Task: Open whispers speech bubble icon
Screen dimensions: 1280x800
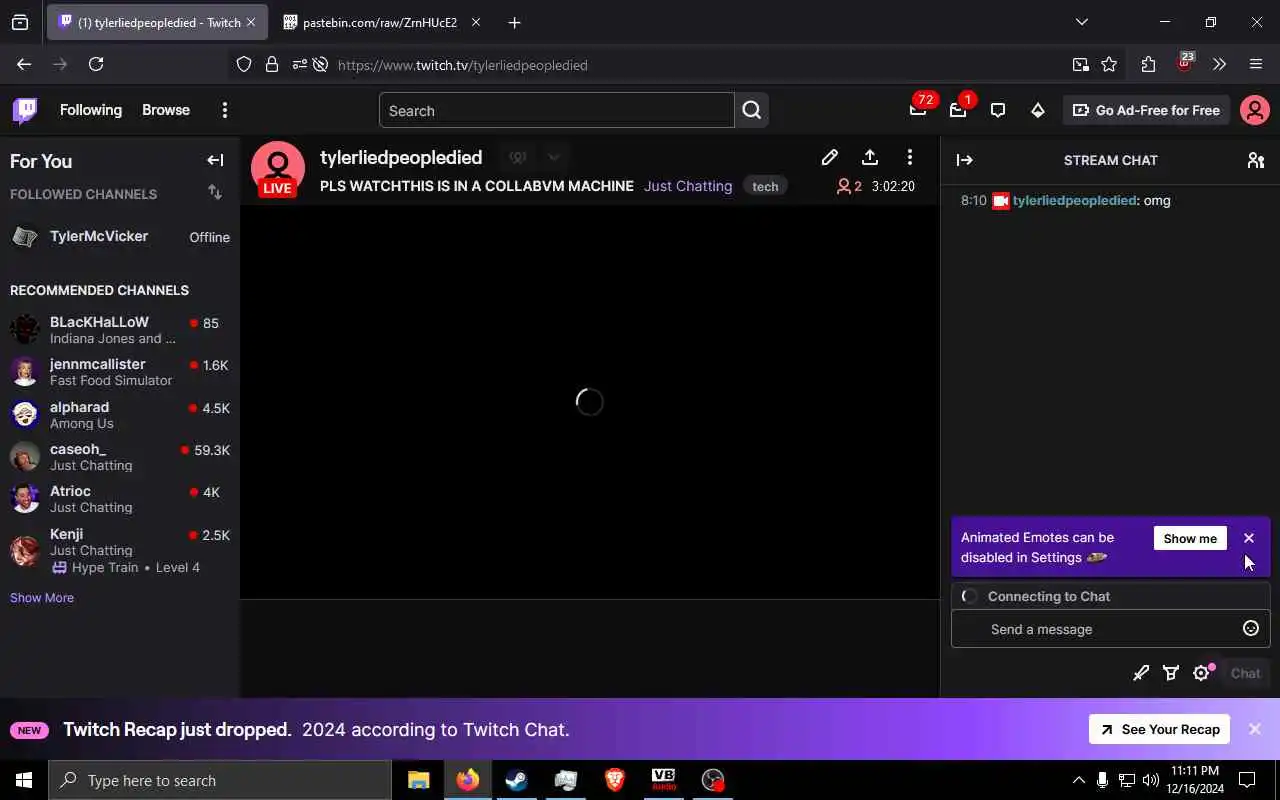Action: [997, 110]
